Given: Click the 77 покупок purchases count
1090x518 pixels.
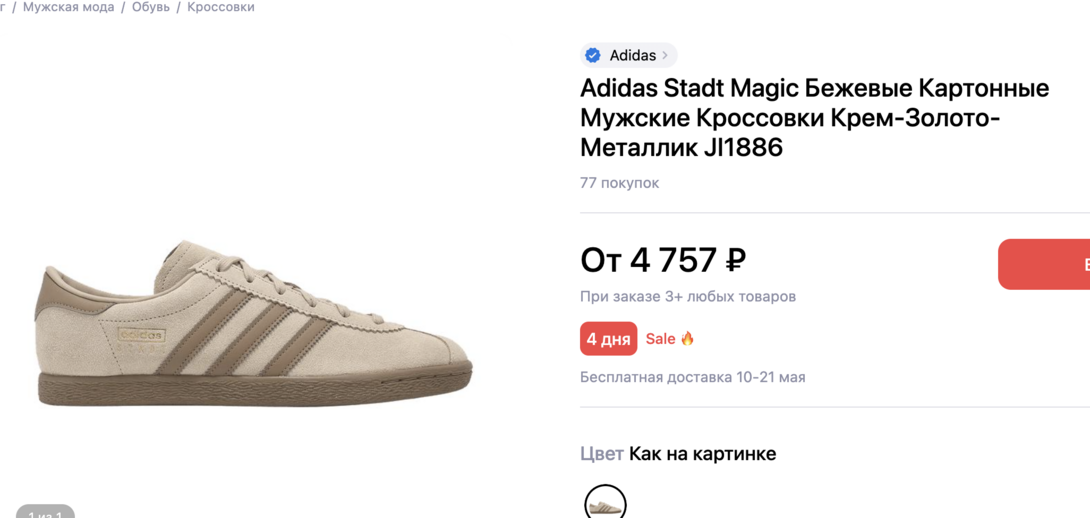Looking at the screenshot, I should [x=619, y=183].
